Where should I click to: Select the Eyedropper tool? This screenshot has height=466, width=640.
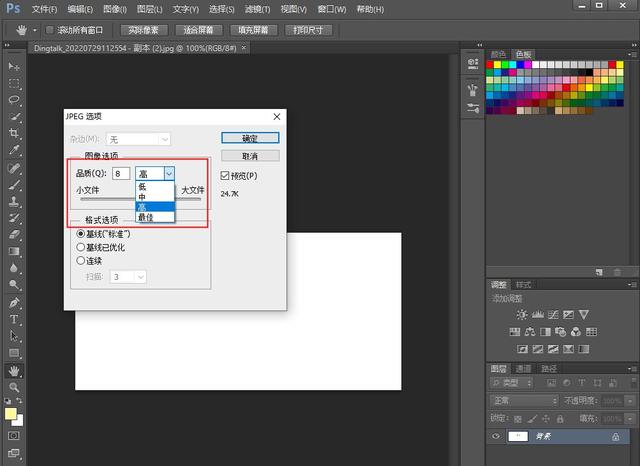[x=14, y=150]
